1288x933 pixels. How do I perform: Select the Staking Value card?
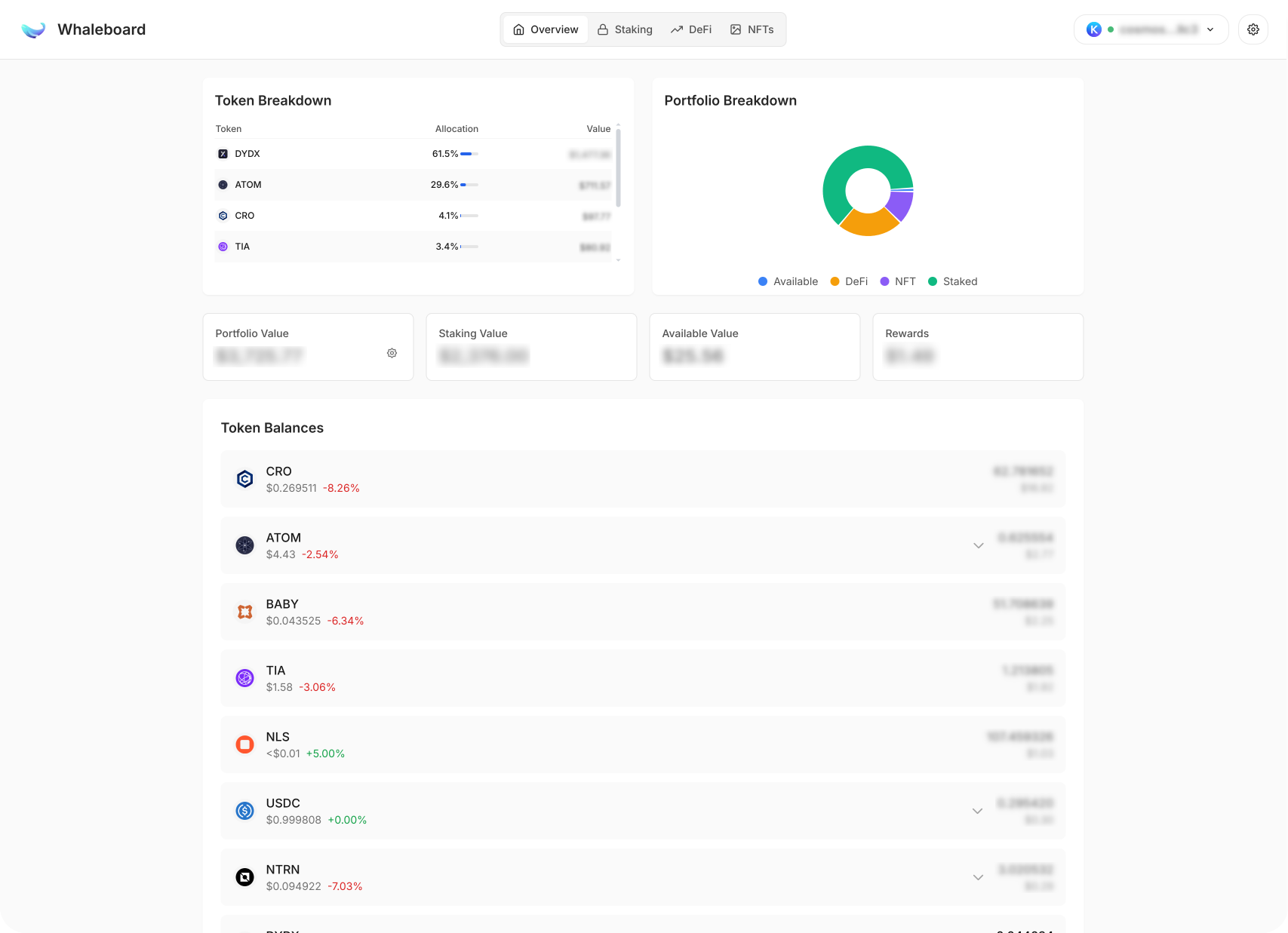(531, 347)
